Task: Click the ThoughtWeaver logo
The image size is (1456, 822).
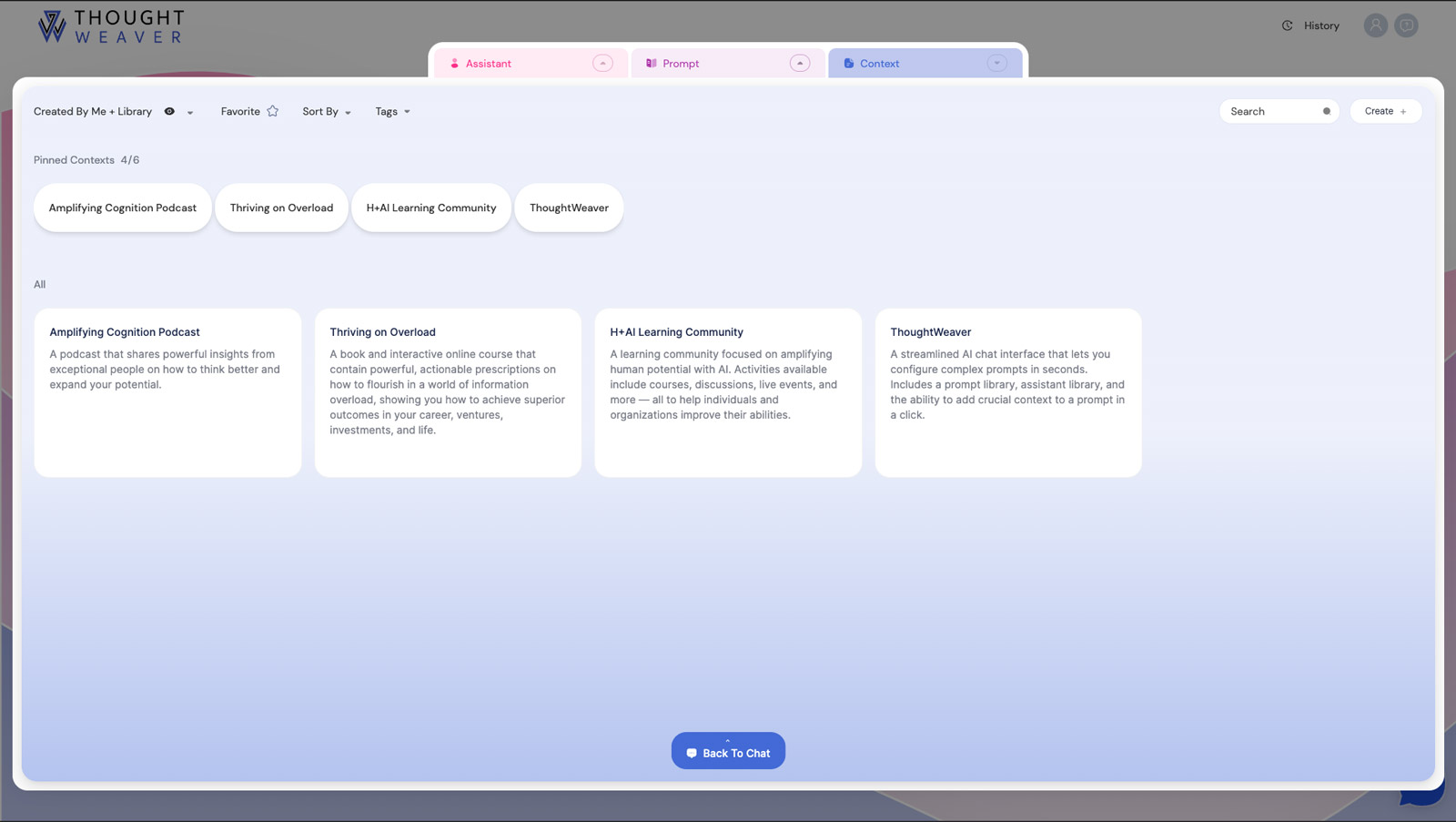Action: pos(111,26)
